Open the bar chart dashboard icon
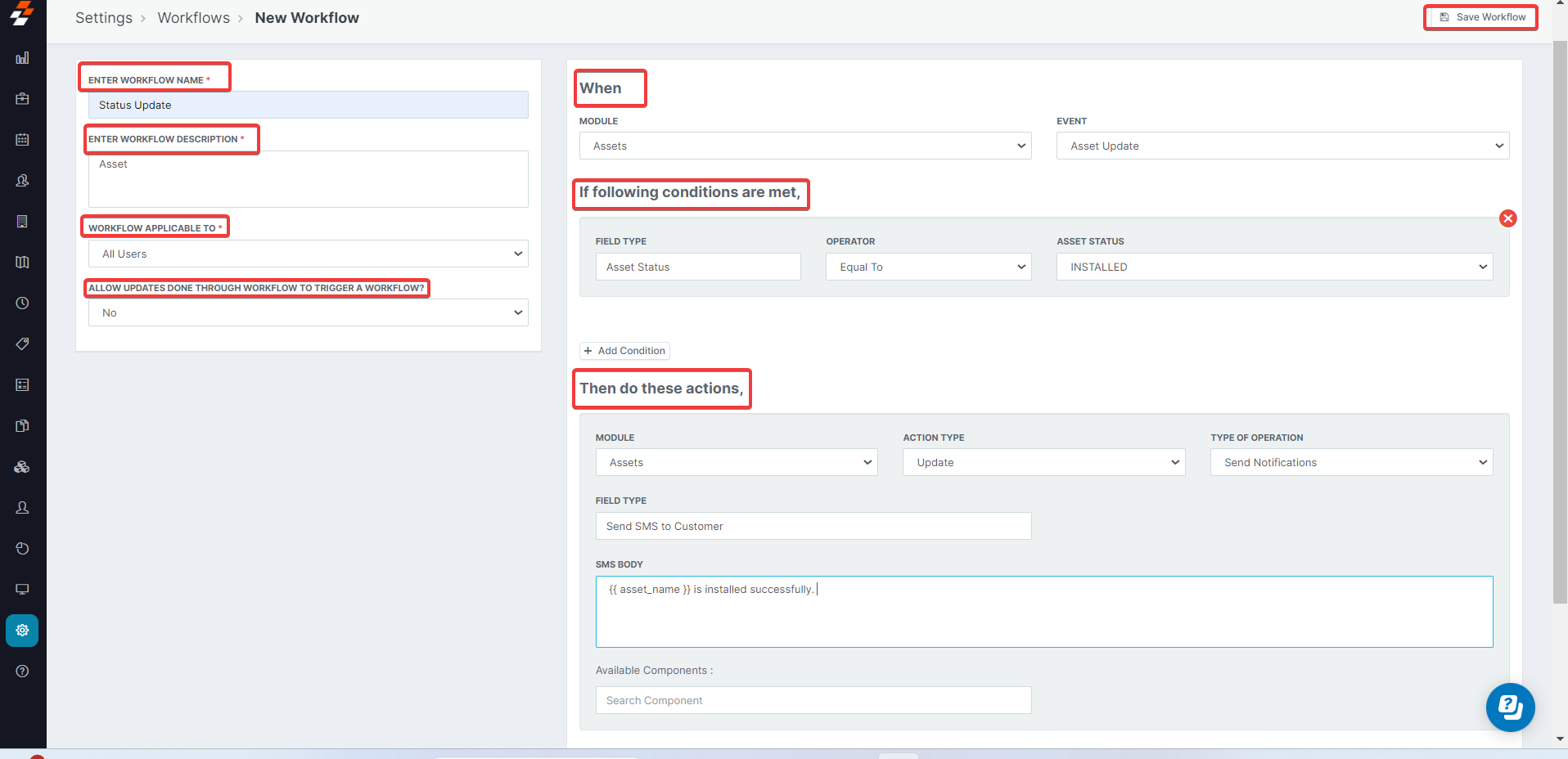 (x=22, y=58)
